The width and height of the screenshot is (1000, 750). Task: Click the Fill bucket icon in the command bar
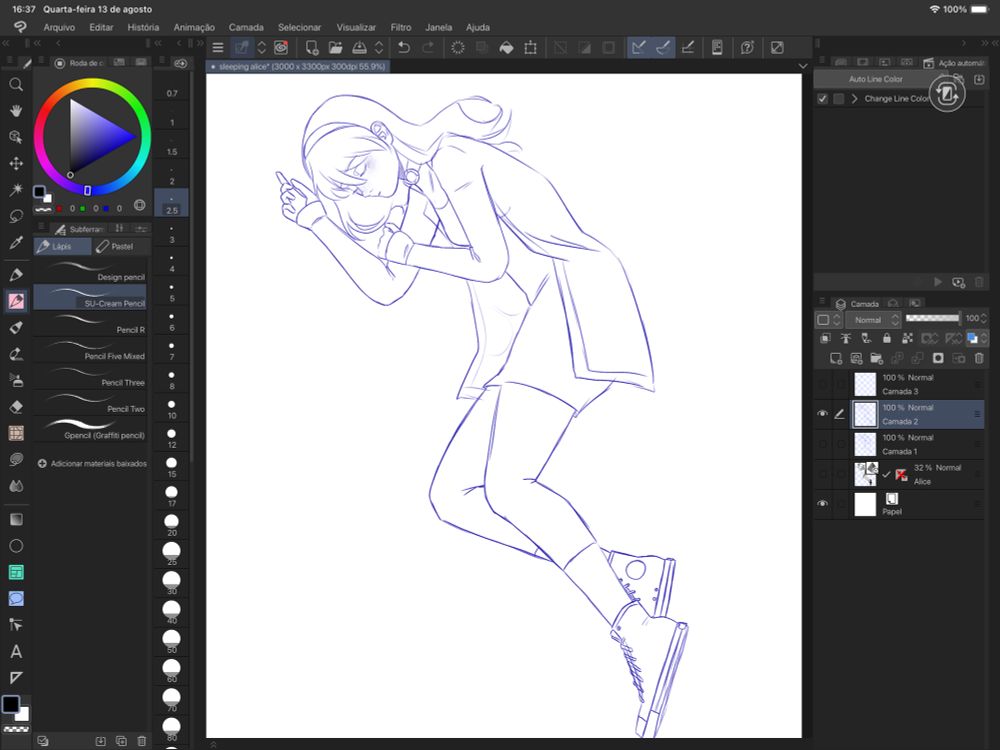point(506,47)
